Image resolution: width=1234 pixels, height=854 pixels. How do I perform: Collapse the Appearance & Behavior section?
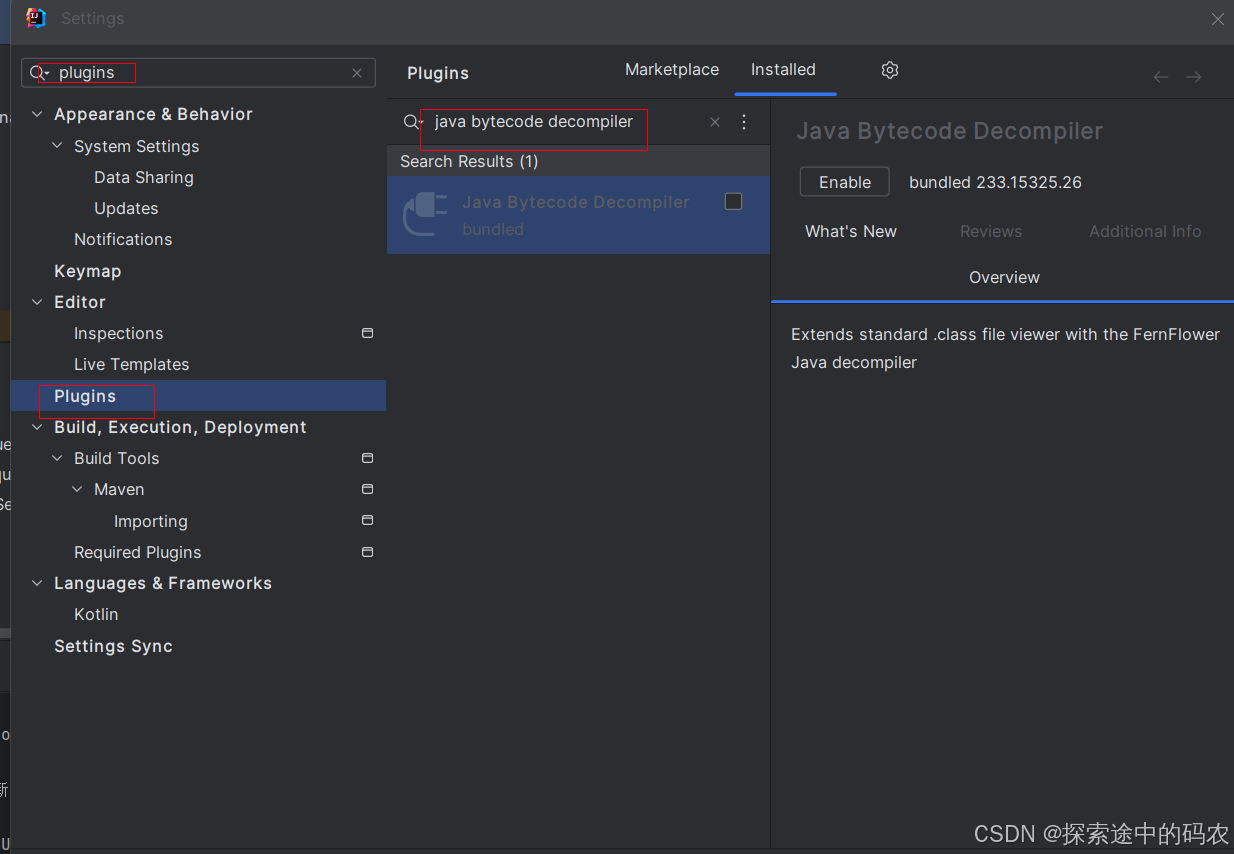click(37, 114)
